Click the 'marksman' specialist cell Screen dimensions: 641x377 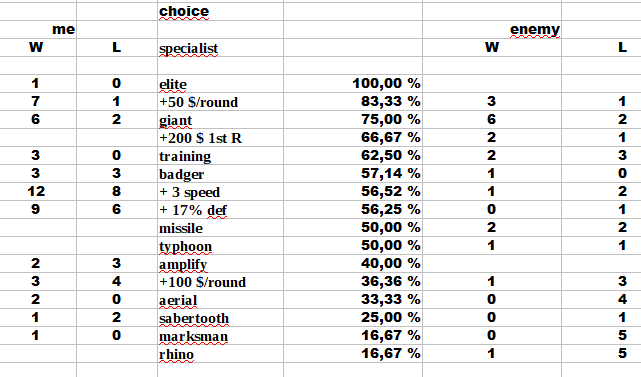[220, 335]
